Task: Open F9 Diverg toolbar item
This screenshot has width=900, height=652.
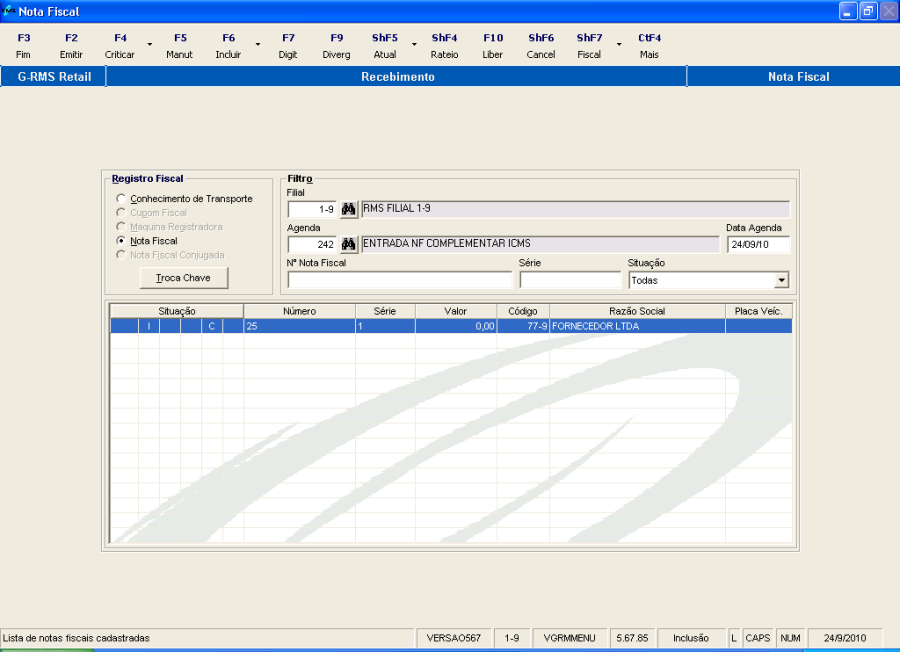Action: [x=336, y=46]
